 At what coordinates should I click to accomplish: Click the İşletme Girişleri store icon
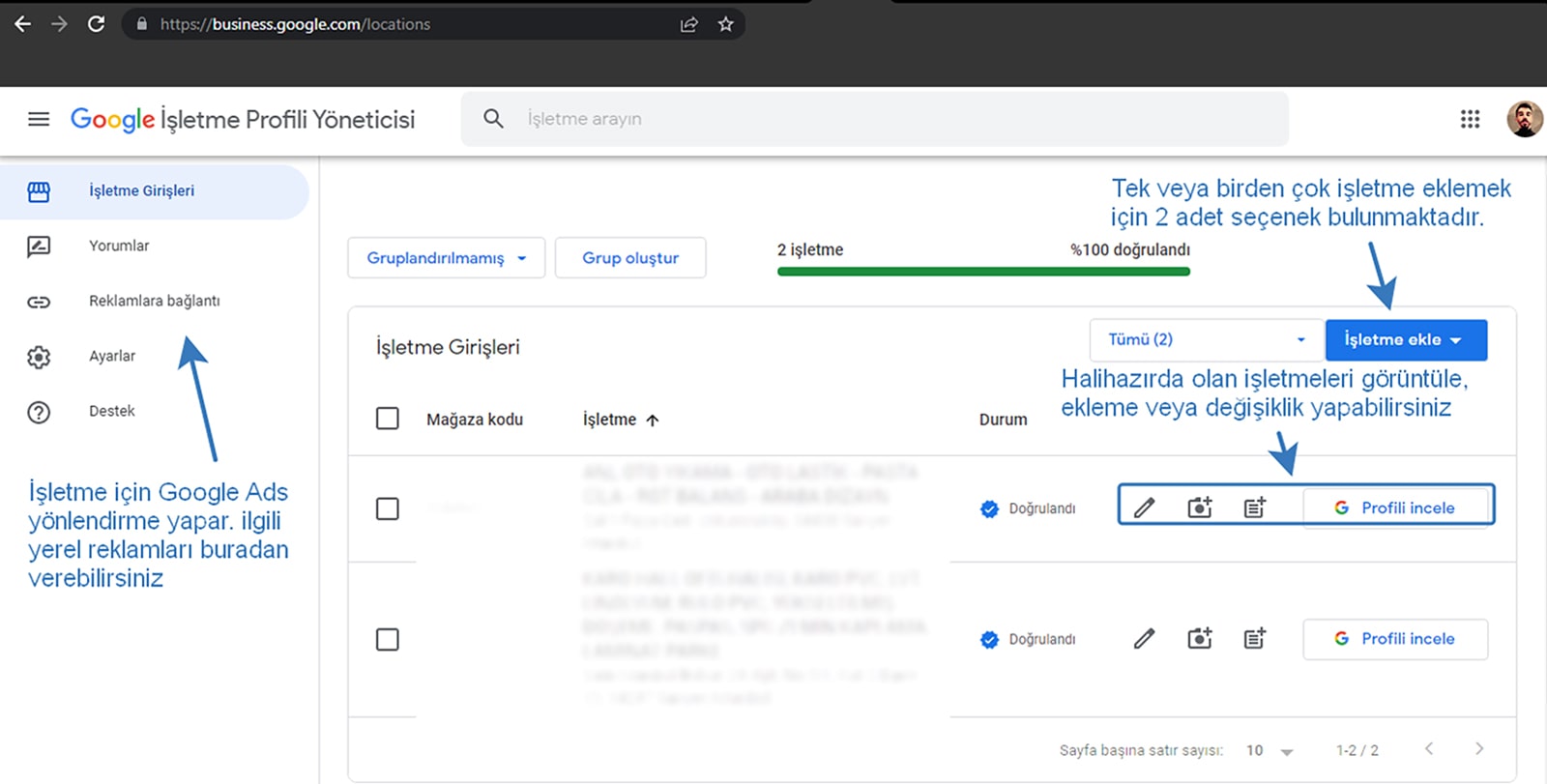click(39, 191)
